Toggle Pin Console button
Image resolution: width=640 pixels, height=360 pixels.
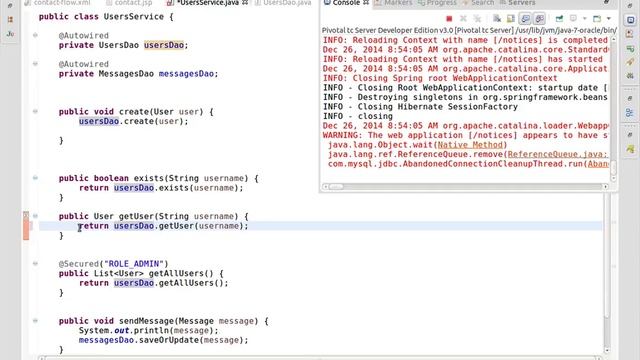pyautogui.click(x=559, y=19)
